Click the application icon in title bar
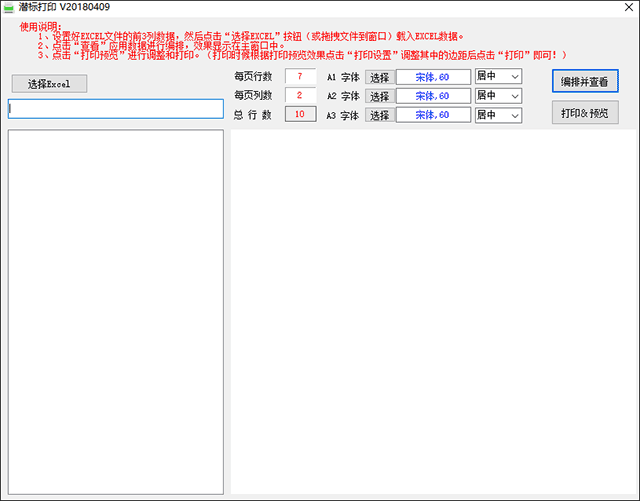The image size is (640, 501). click(x=9, y=7)
